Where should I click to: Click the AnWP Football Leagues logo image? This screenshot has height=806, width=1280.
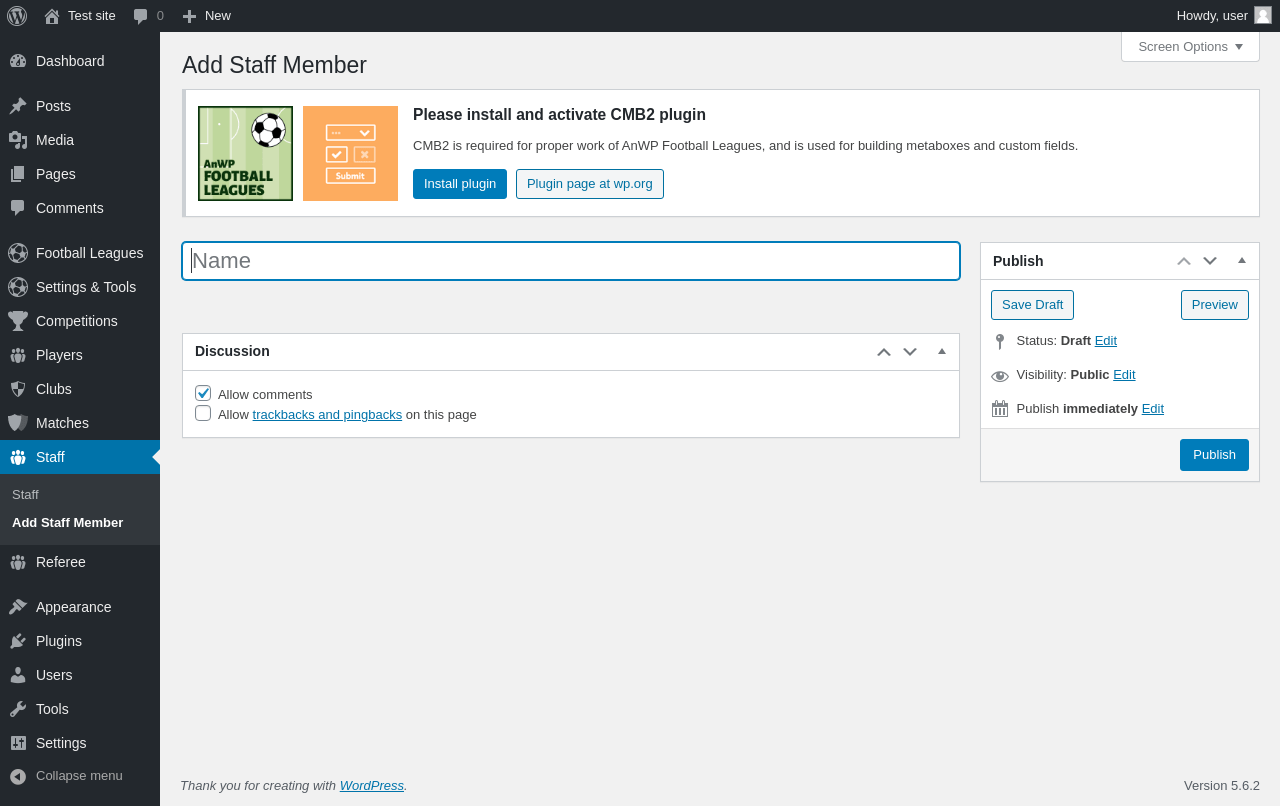[x=245, y=153]
